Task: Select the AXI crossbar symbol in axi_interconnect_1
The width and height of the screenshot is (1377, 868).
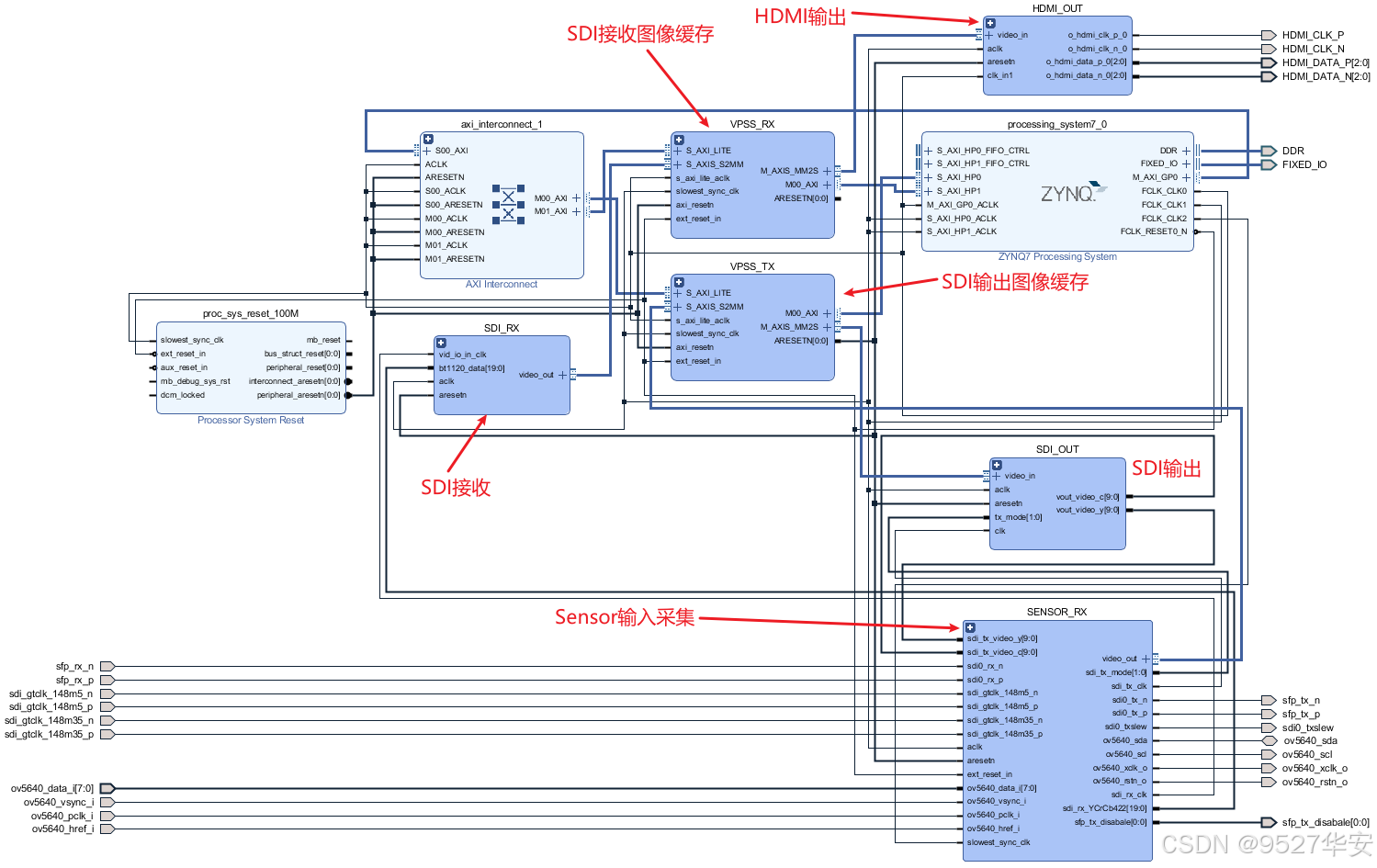Action: click(x=508, y=205)
